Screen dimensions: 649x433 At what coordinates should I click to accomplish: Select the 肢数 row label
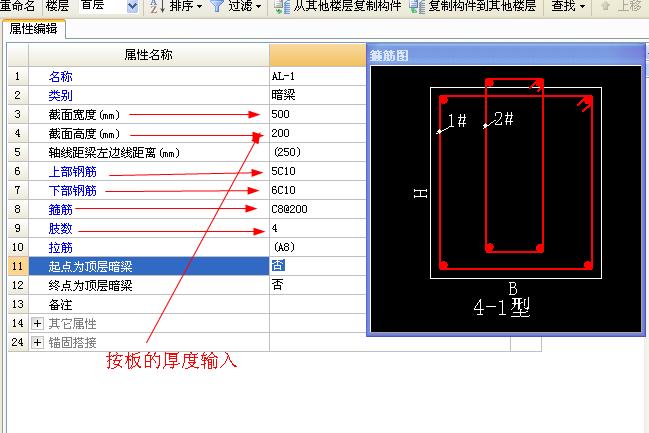[60, 229]
